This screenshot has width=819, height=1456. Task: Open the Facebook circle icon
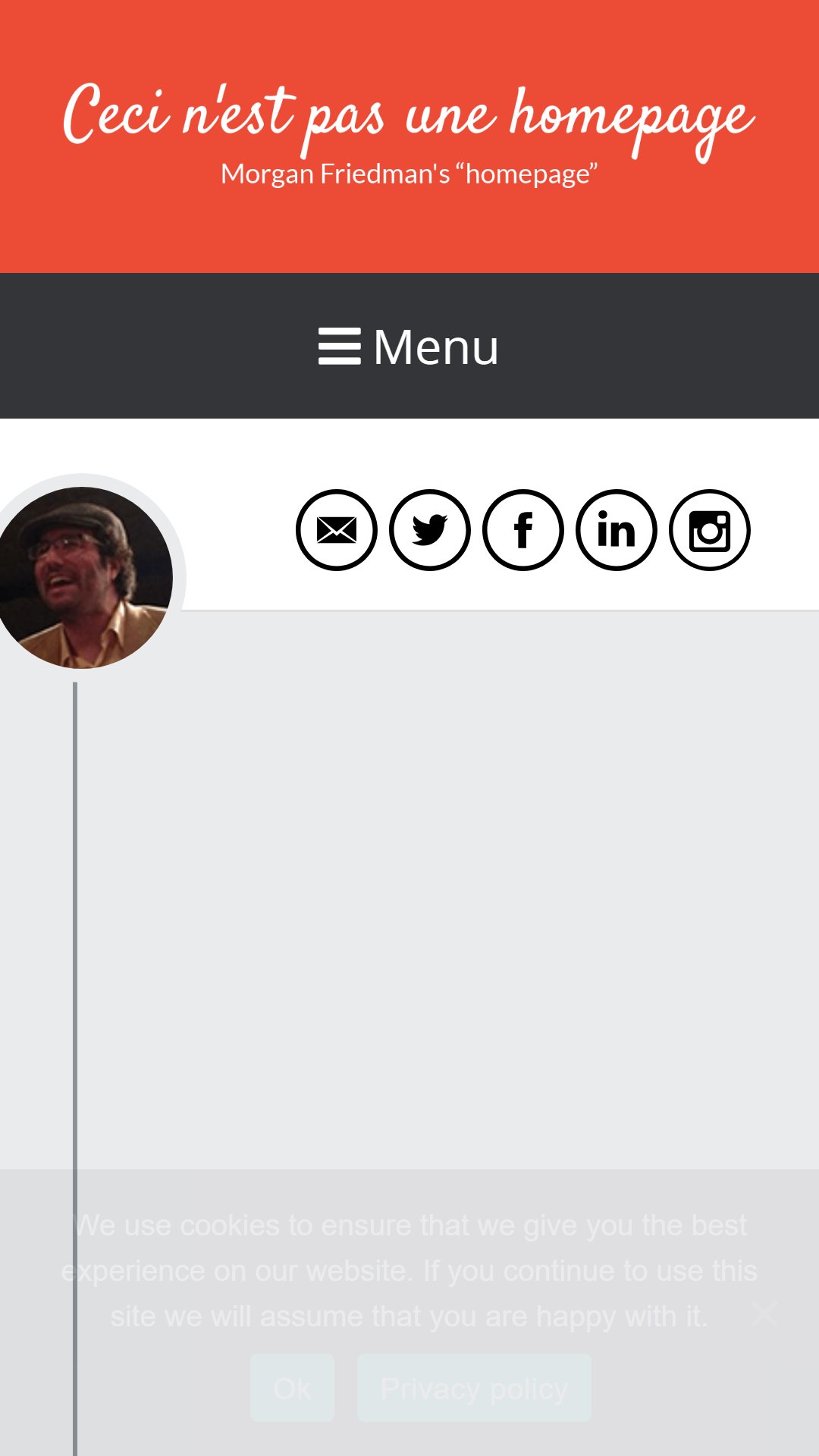523,530
